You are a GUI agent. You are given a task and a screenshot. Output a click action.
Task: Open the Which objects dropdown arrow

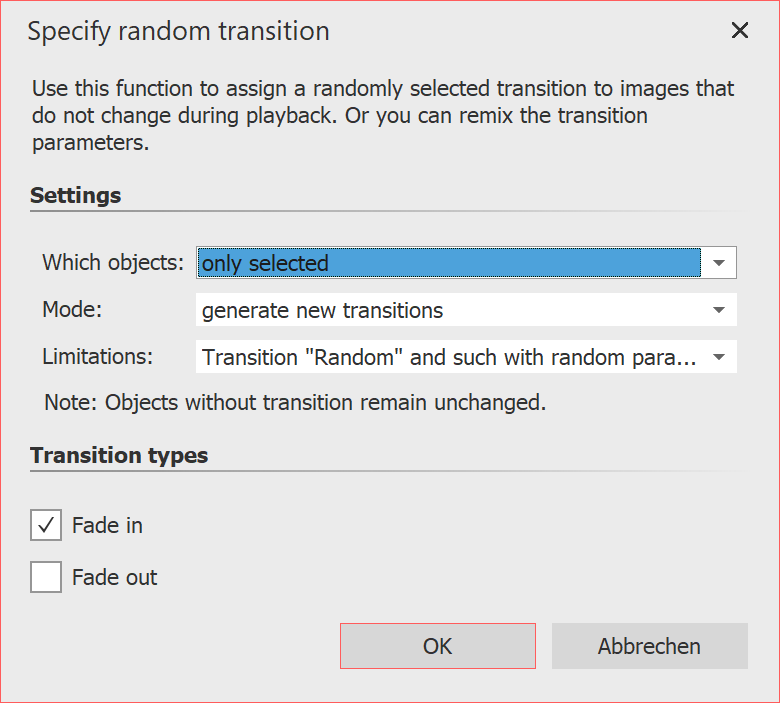click(x=719, y=263)
